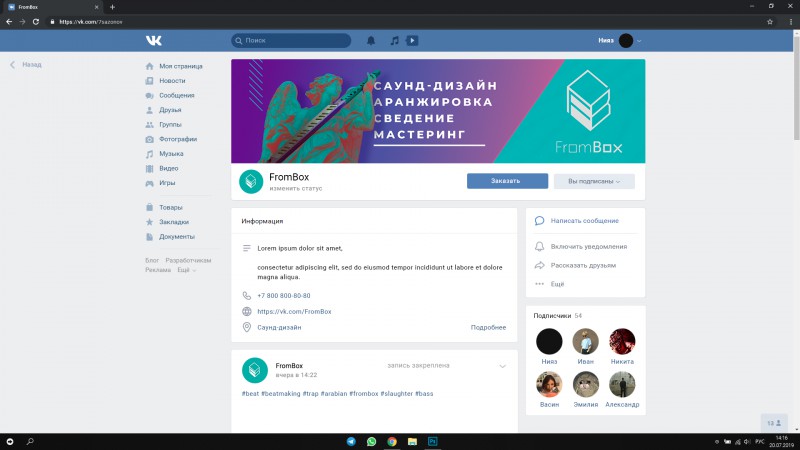
Task: Click the film icon beside Видео
Action: pos(149,168)
